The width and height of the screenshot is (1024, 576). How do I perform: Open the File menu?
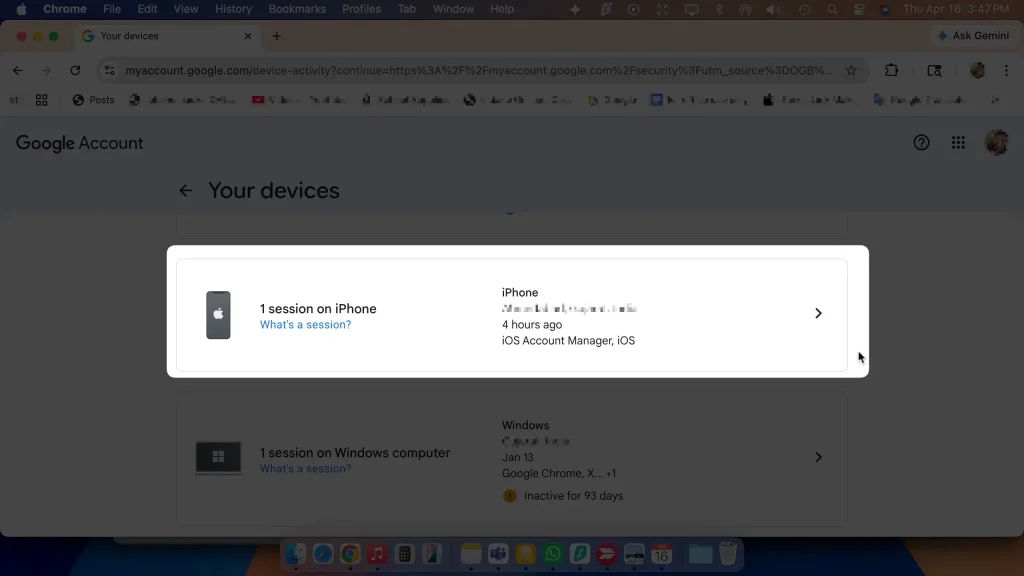pyautogui.click(x=112, y=9)
